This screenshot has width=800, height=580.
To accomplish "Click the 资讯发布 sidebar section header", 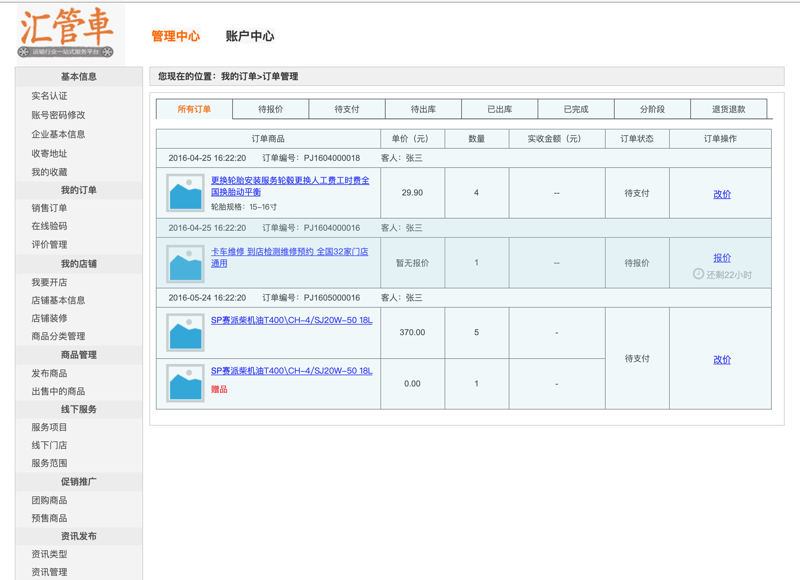I will click(79, 536).
